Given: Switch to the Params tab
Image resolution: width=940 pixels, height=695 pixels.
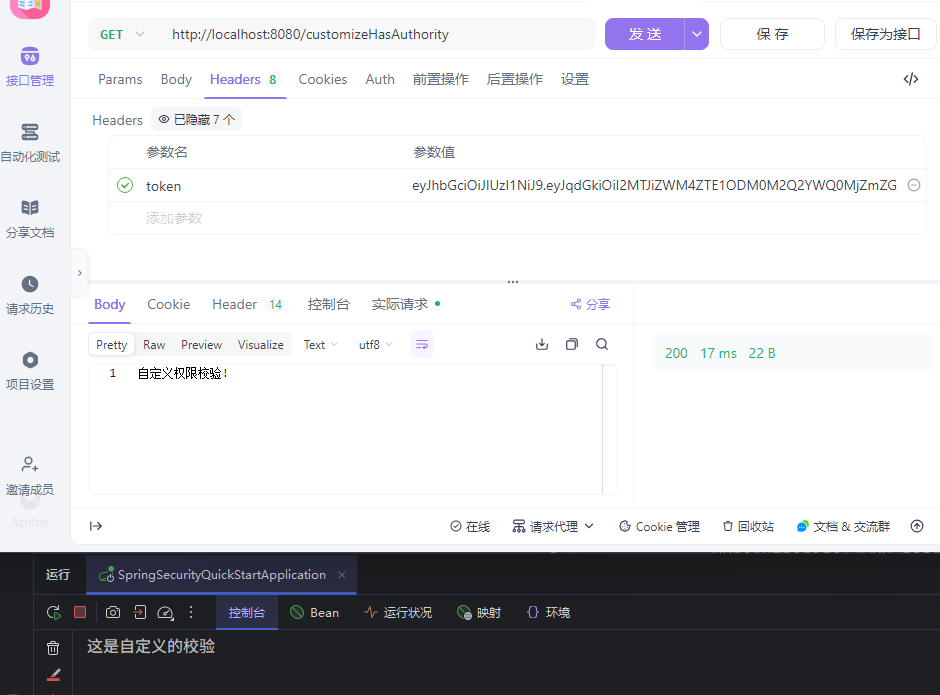Looking at the screenshot, I should [120, 79].
